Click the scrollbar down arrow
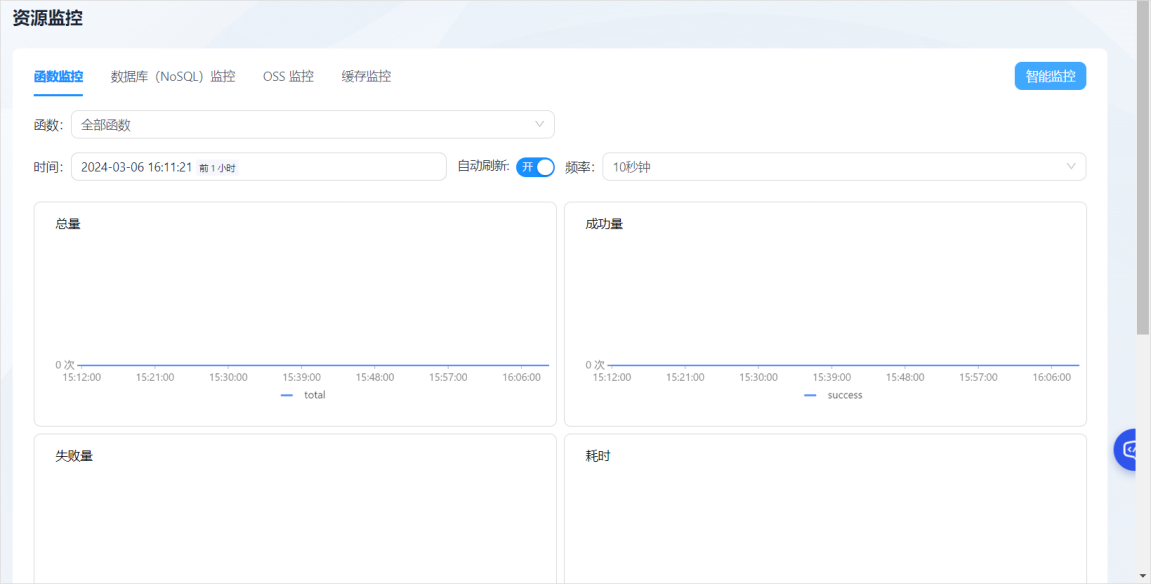Viewport: 1151px width, 584px height. point(1143,577)
